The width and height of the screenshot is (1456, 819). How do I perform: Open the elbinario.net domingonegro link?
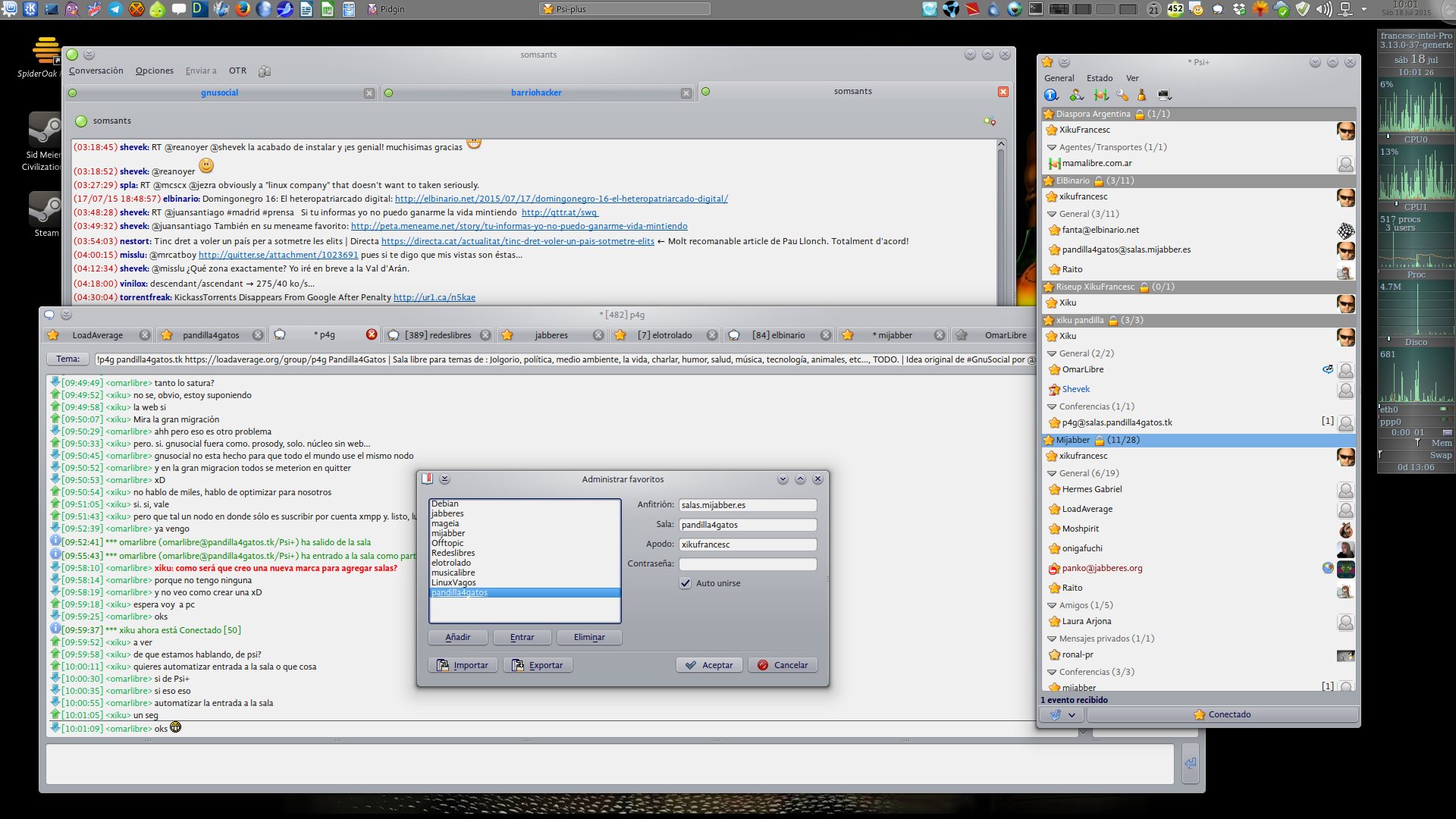click(561, 199)
